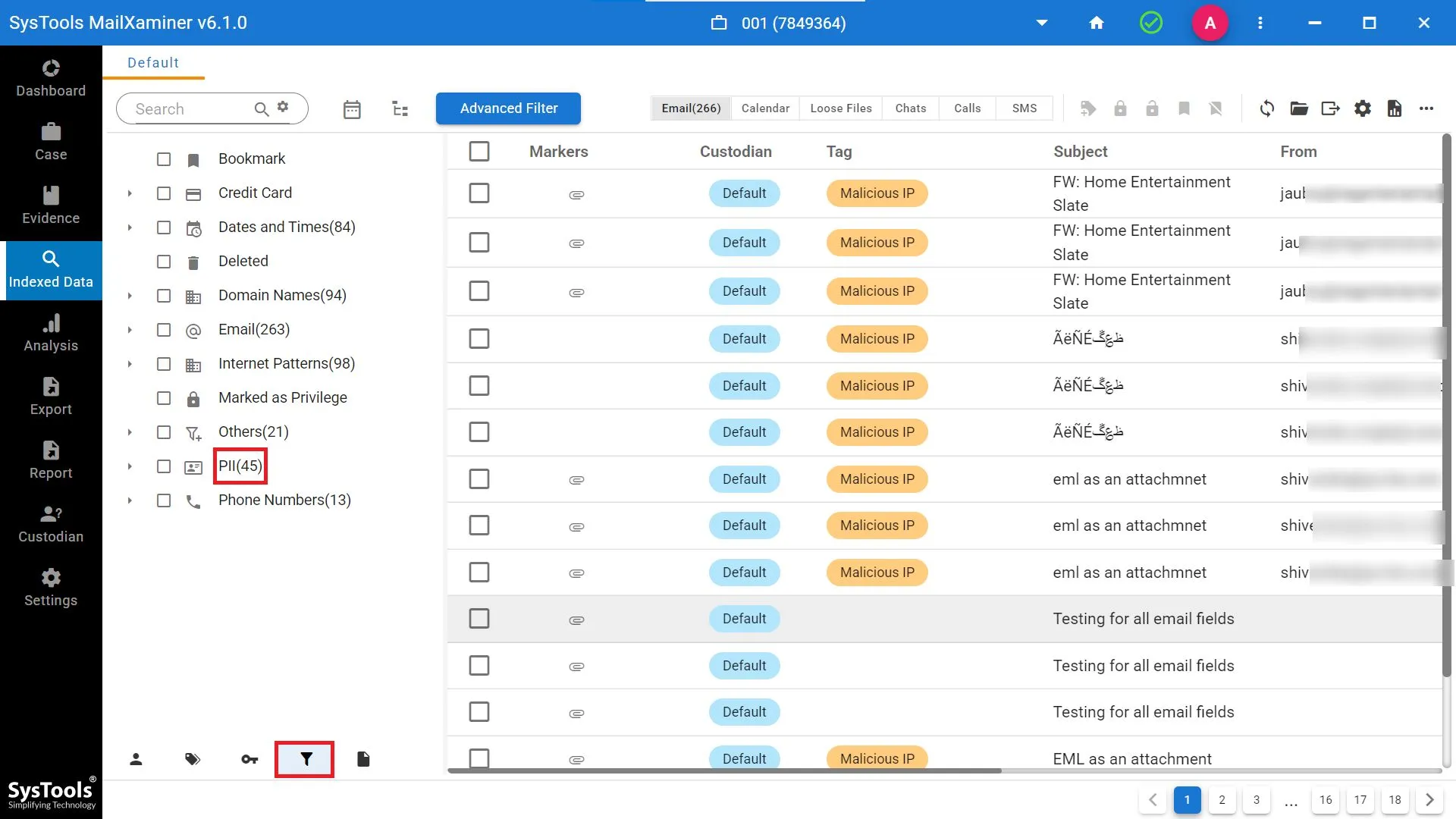This screenshot has height=819, width=1456.
Task: Click the Advanced Filter button
Action: tap(508, 108)
